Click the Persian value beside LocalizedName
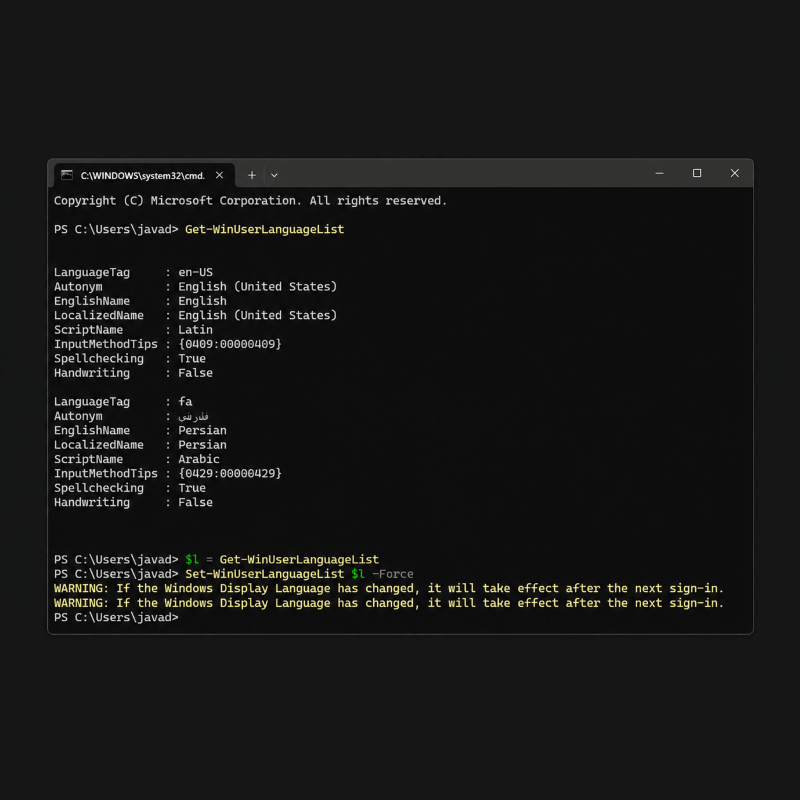The height and width of the screenshot is (800, 800). 203,444
